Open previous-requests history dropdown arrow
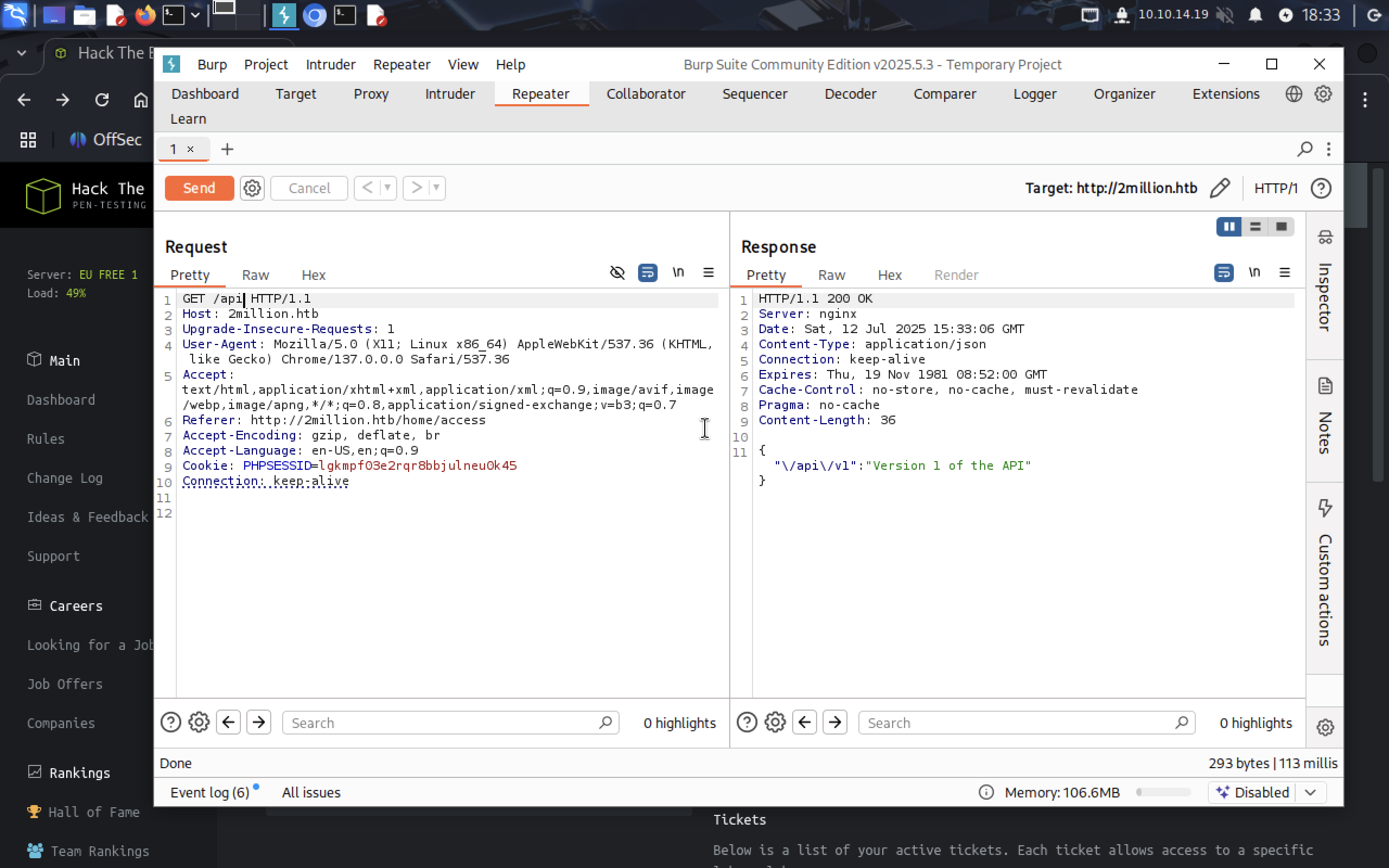The height and width of the screenshot is (868, 1389). [388, 188]
